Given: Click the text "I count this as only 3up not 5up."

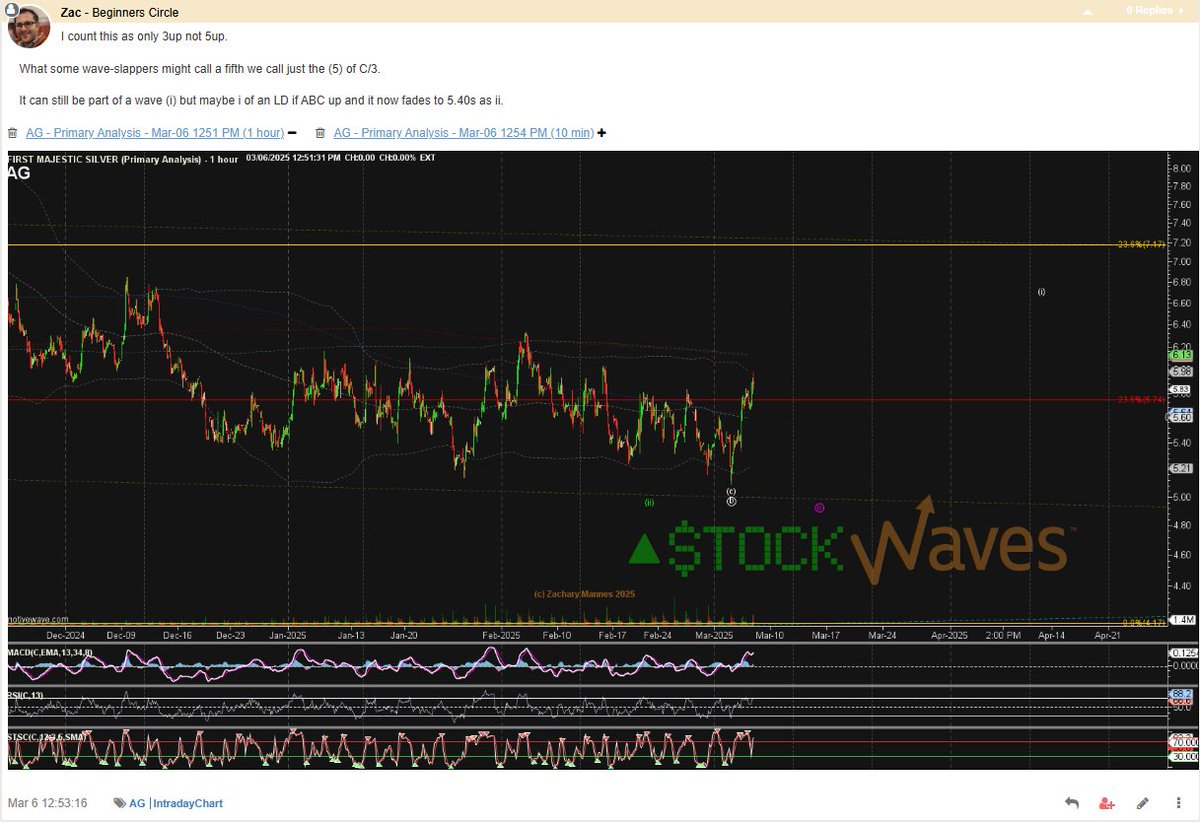Looking at the screenshot, I should click(144, 37).
